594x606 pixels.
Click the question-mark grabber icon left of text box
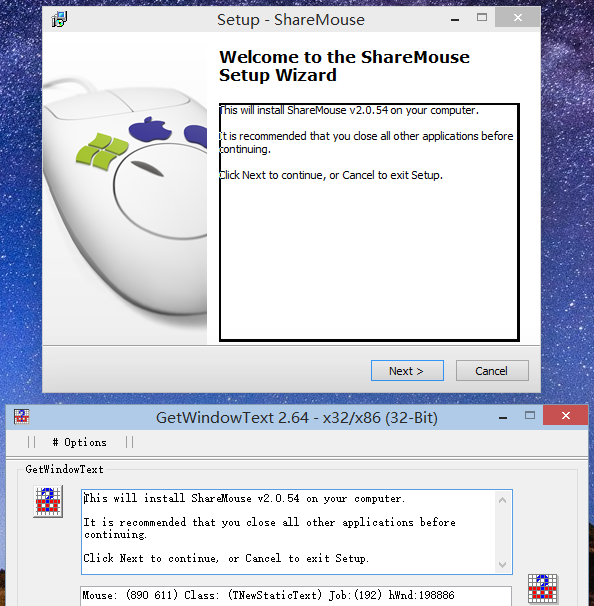pyautogui.click(x=48, y=502)
